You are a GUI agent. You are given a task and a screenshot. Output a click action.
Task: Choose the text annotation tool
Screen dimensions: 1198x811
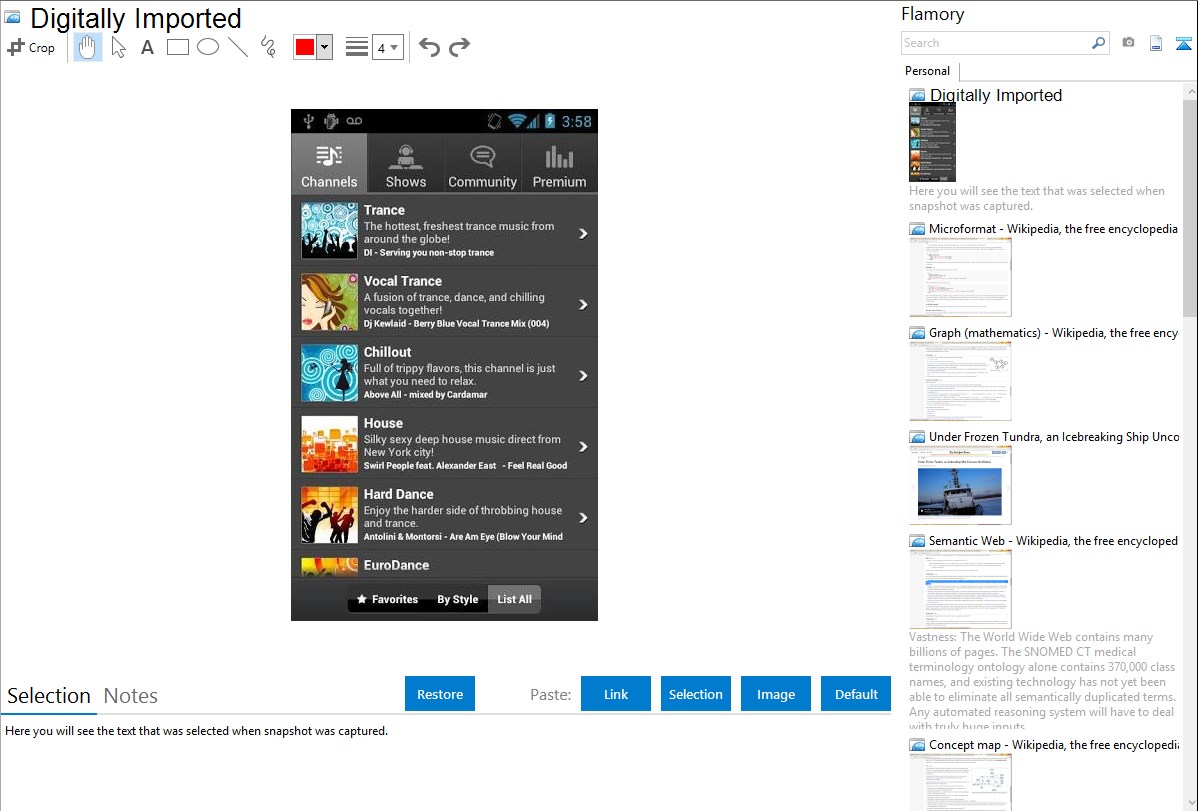[147, 47]
